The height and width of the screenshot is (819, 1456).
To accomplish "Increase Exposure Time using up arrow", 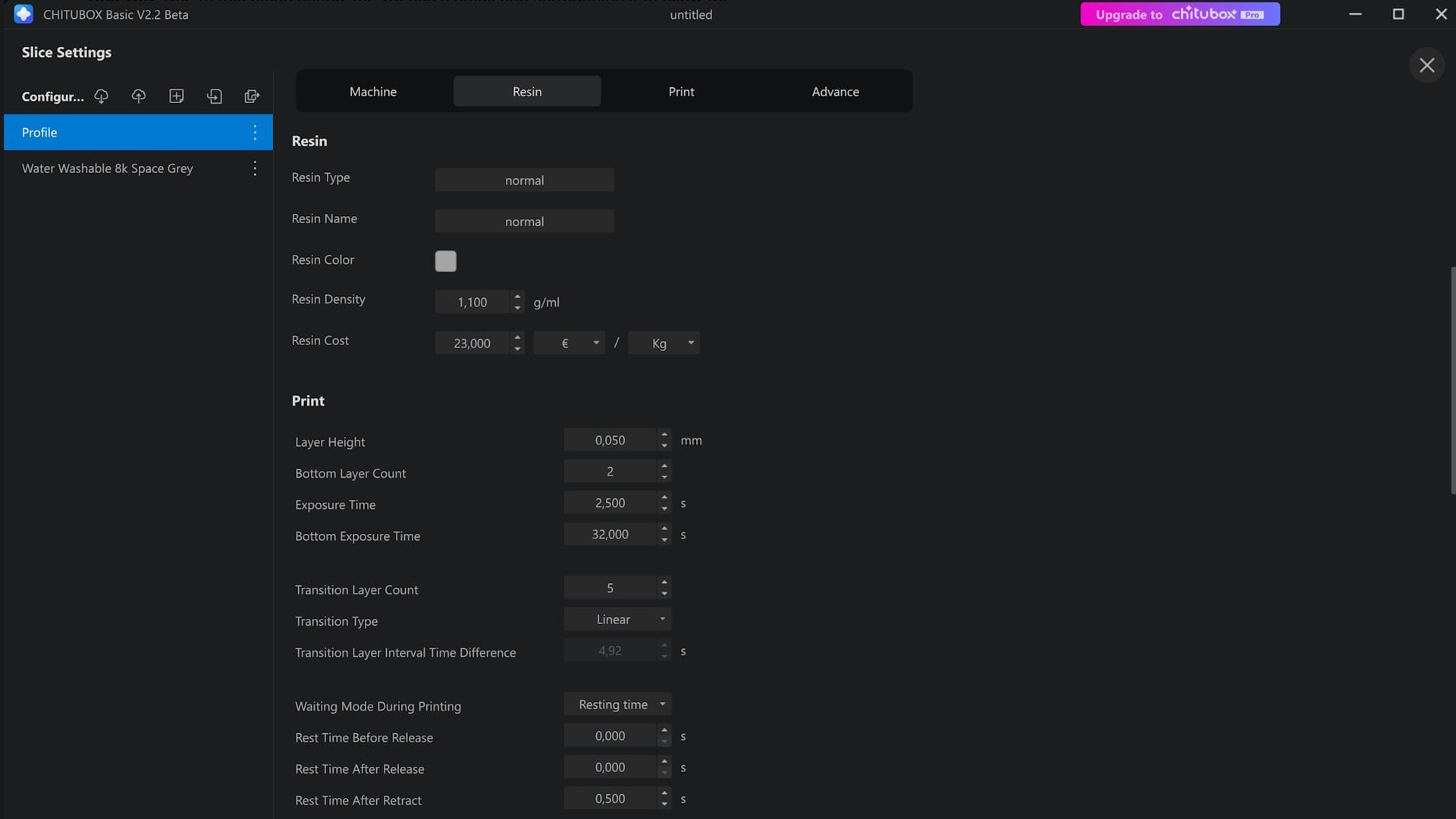I will point(664,497).
